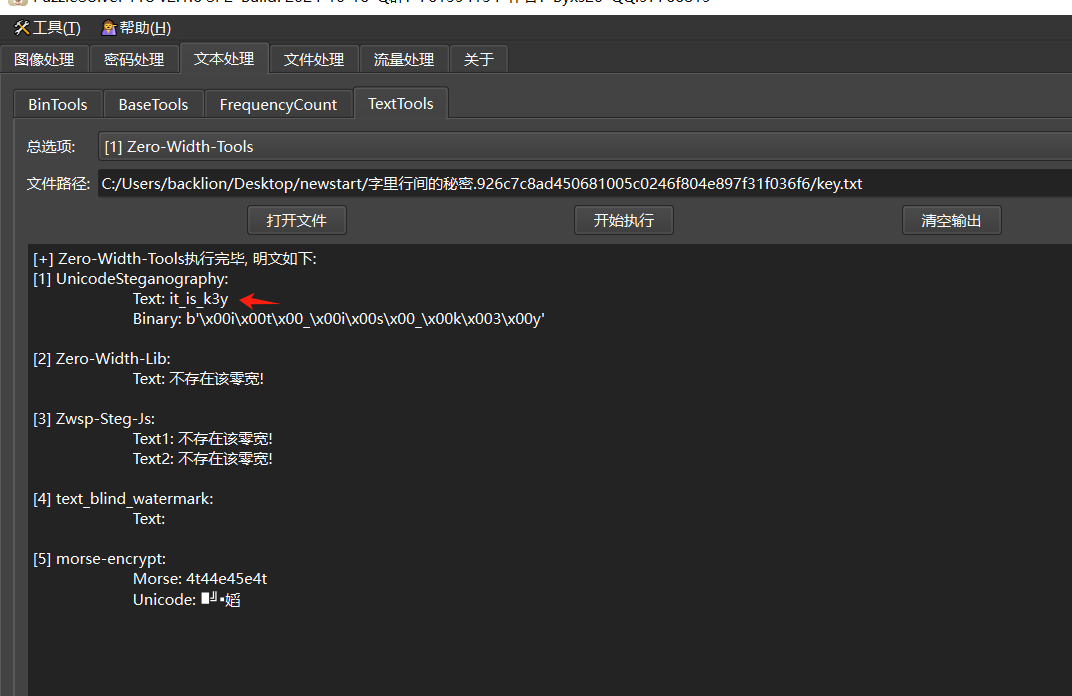Switch to the 图像处理 tab
The height and width of the screenshot is (696, 1072).
(45, 59)
